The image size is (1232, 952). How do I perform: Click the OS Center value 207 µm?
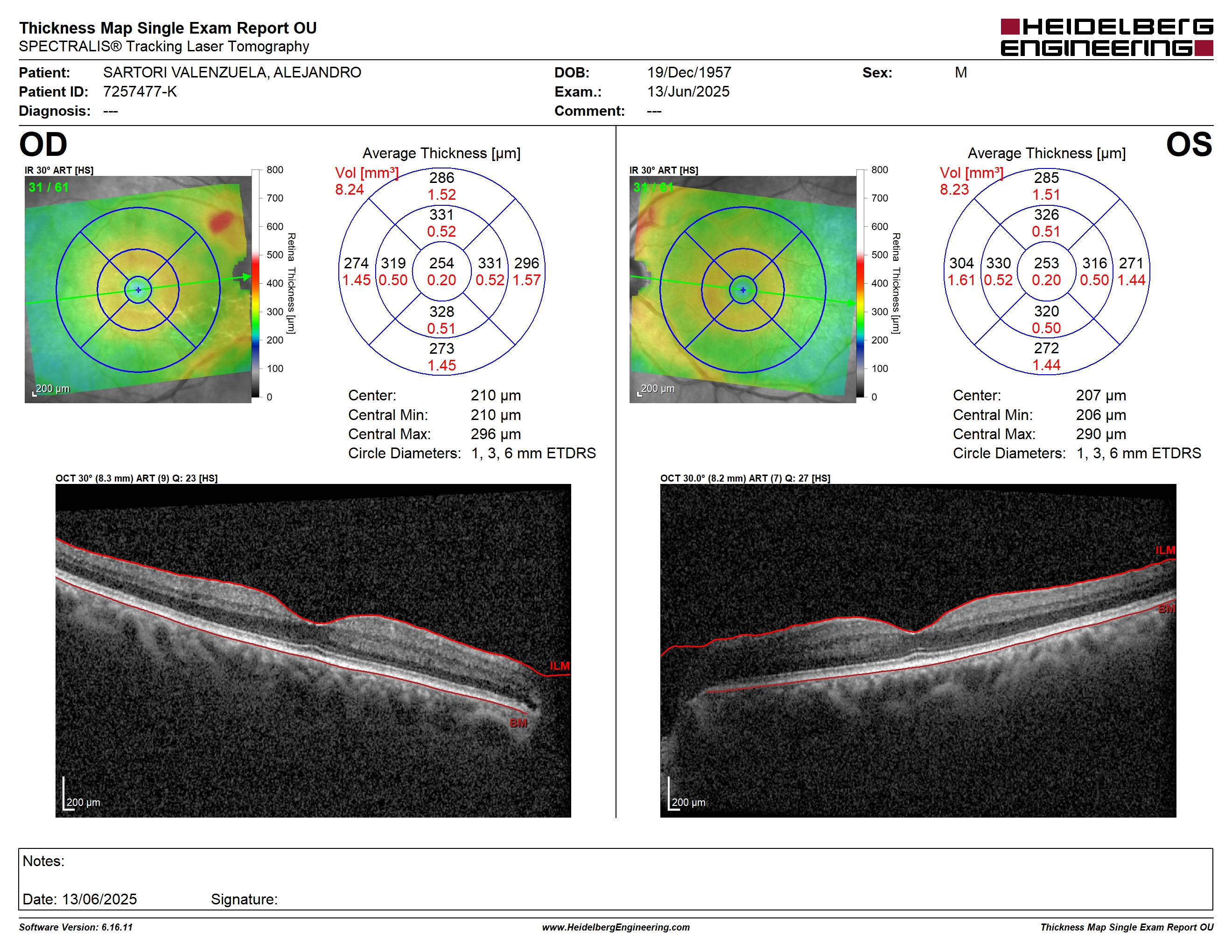pyautogui.click(x=1100, y=395)
